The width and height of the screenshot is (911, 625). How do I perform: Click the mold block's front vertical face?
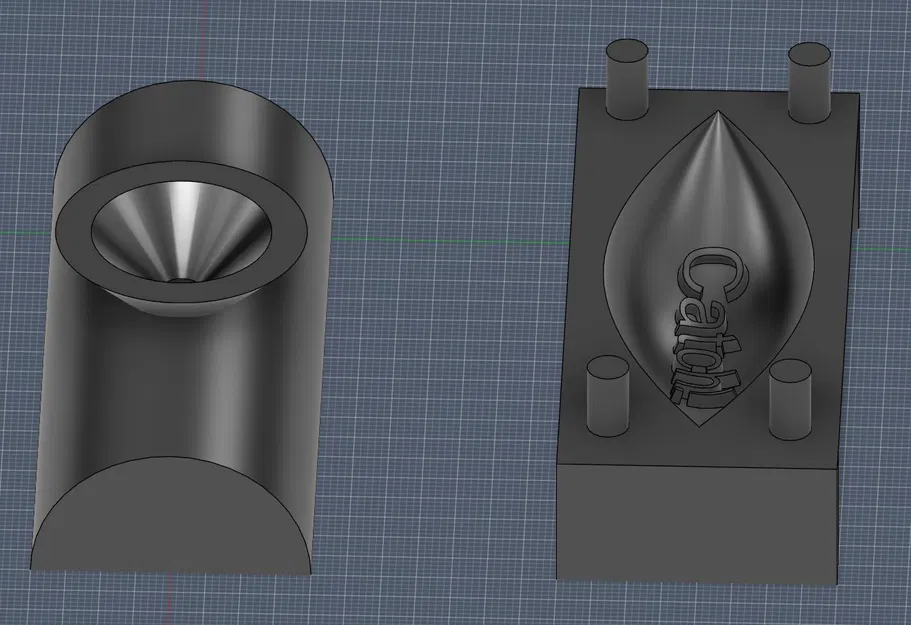pyautogui.click(x=697, y=523)
